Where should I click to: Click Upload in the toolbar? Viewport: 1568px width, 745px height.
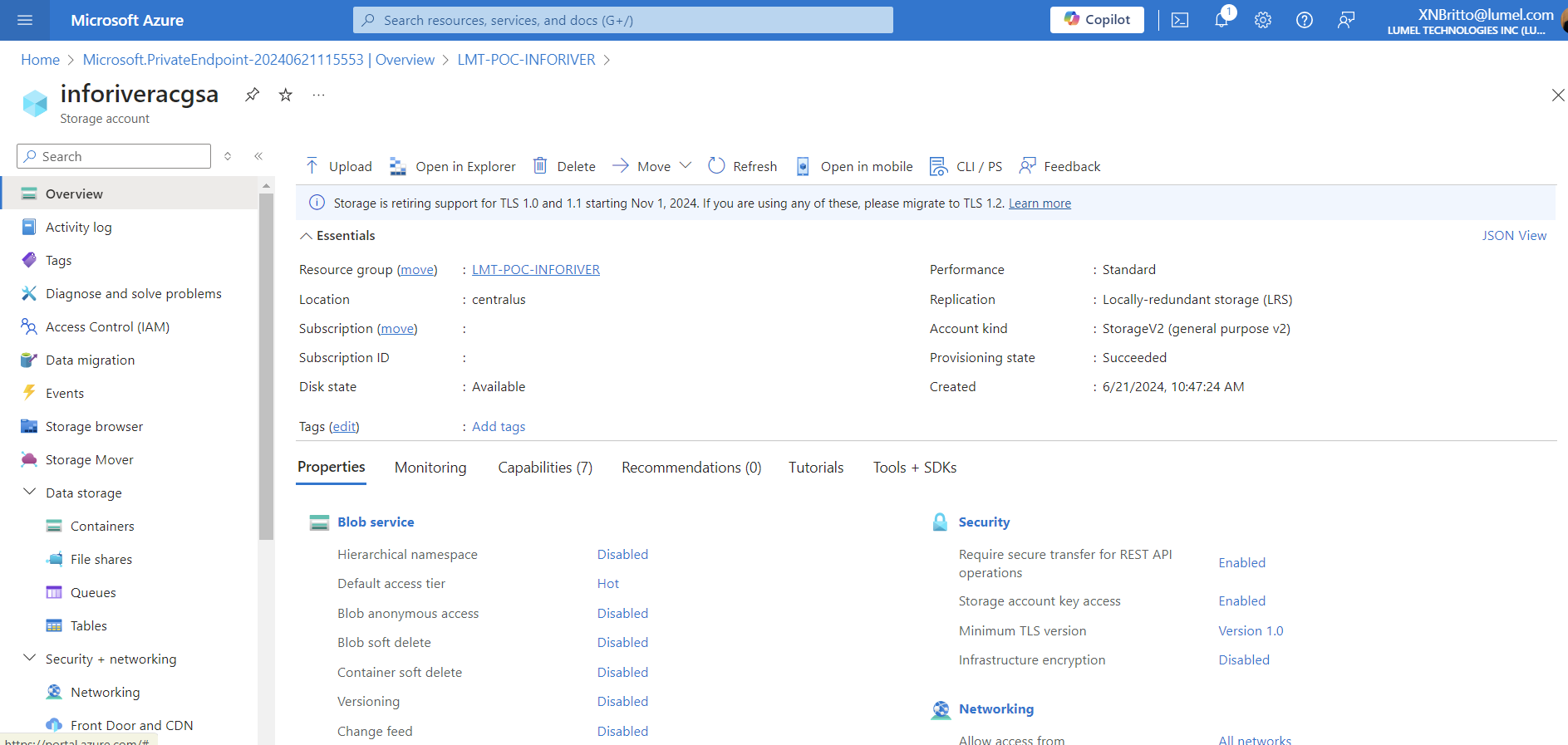(338, 166)
